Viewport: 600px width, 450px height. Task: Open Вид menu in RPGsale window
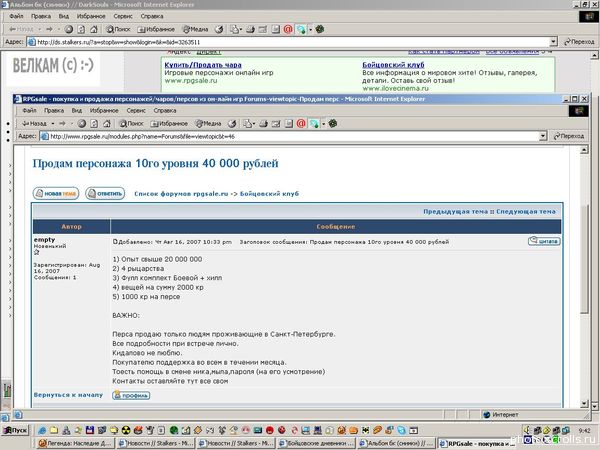(x=77, y=110)
